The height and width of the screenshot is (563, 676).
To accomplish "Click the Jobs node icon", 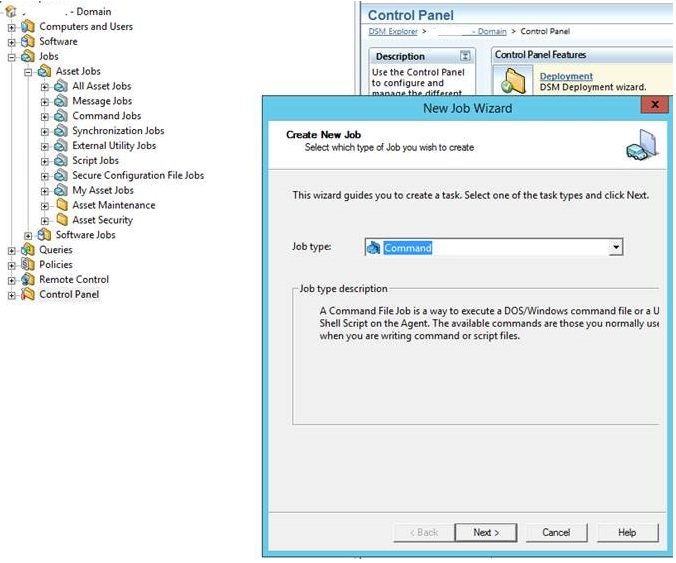I will click(x=28, y=56).
